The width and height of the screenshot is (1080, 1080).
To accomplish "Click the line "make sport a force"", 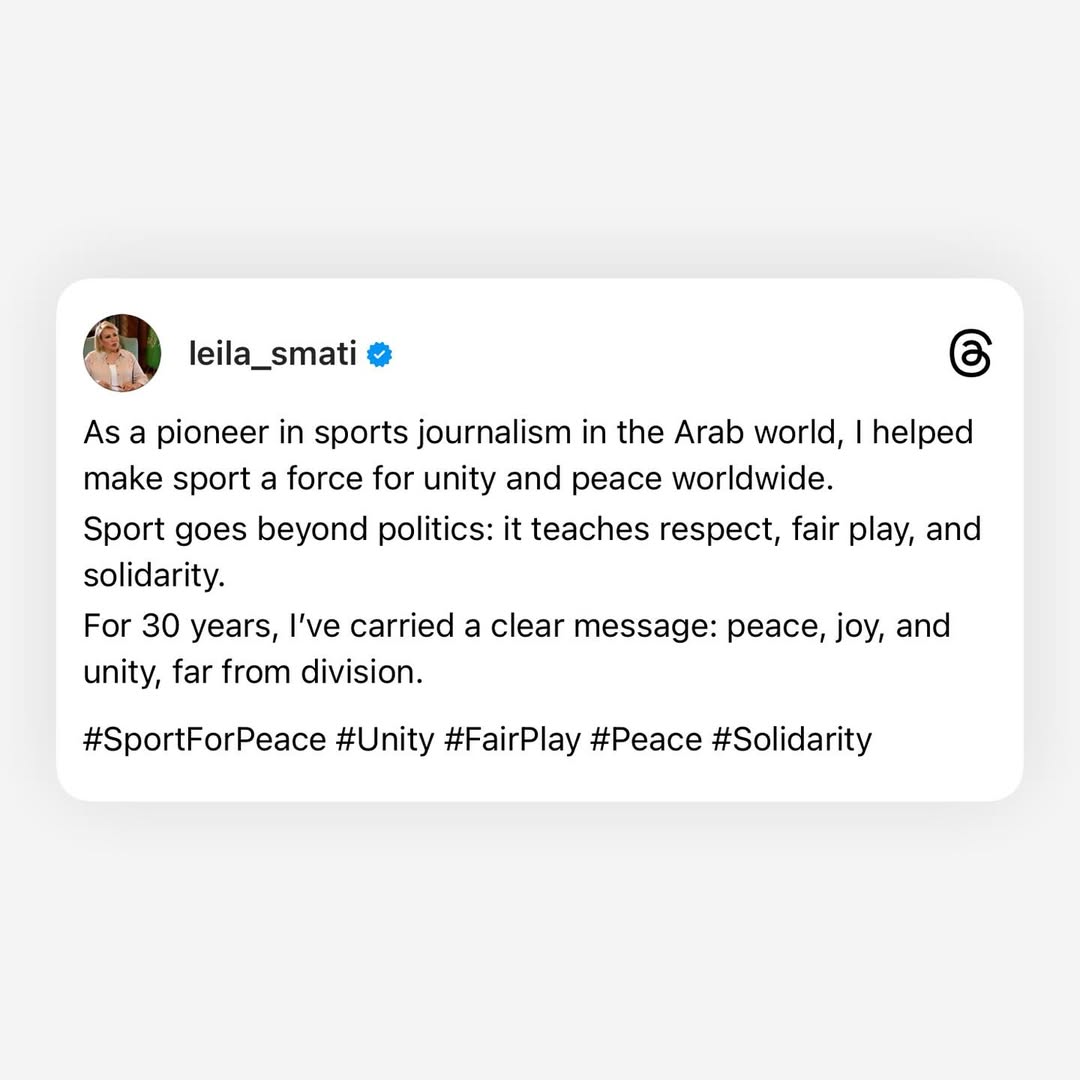I will pyautogui.click(x=459, y=479).
